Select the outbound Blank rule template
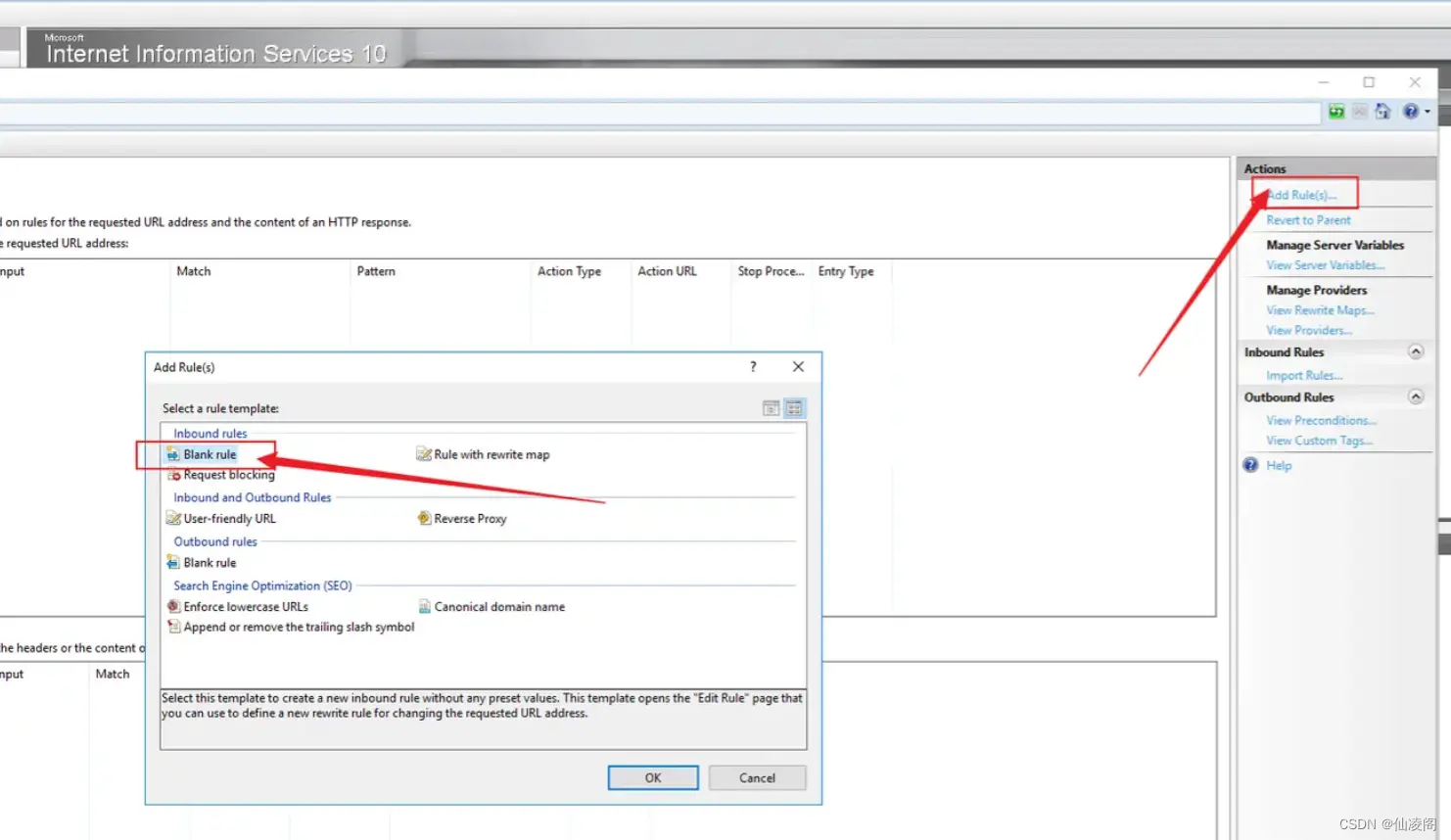 click(x=202, y=563)
